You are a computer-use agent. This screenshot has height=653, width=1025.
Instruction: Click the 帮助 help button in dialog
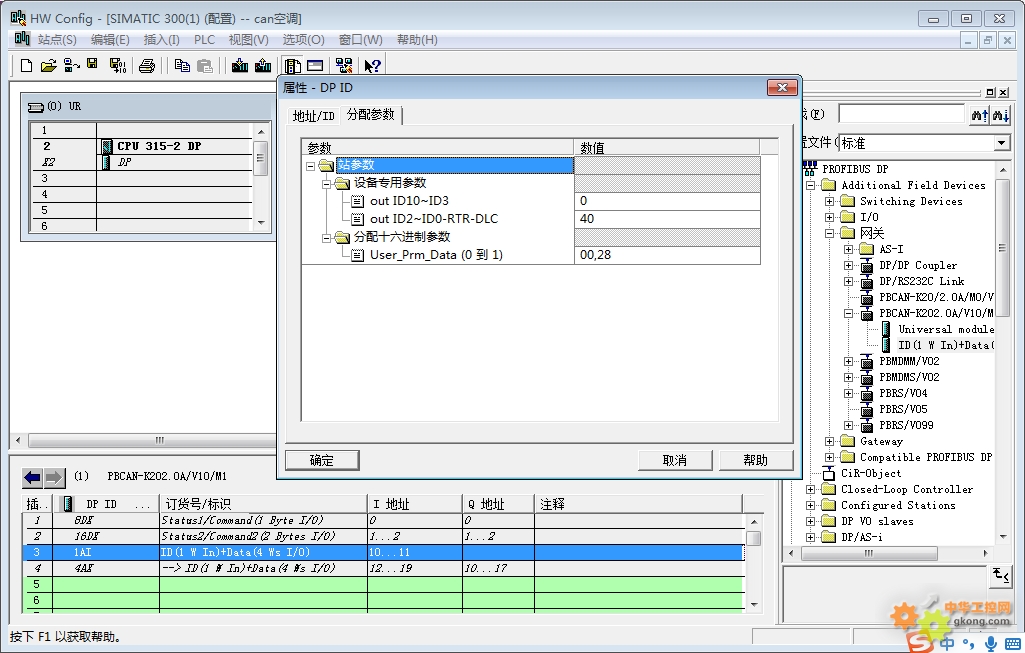point(756,460)
